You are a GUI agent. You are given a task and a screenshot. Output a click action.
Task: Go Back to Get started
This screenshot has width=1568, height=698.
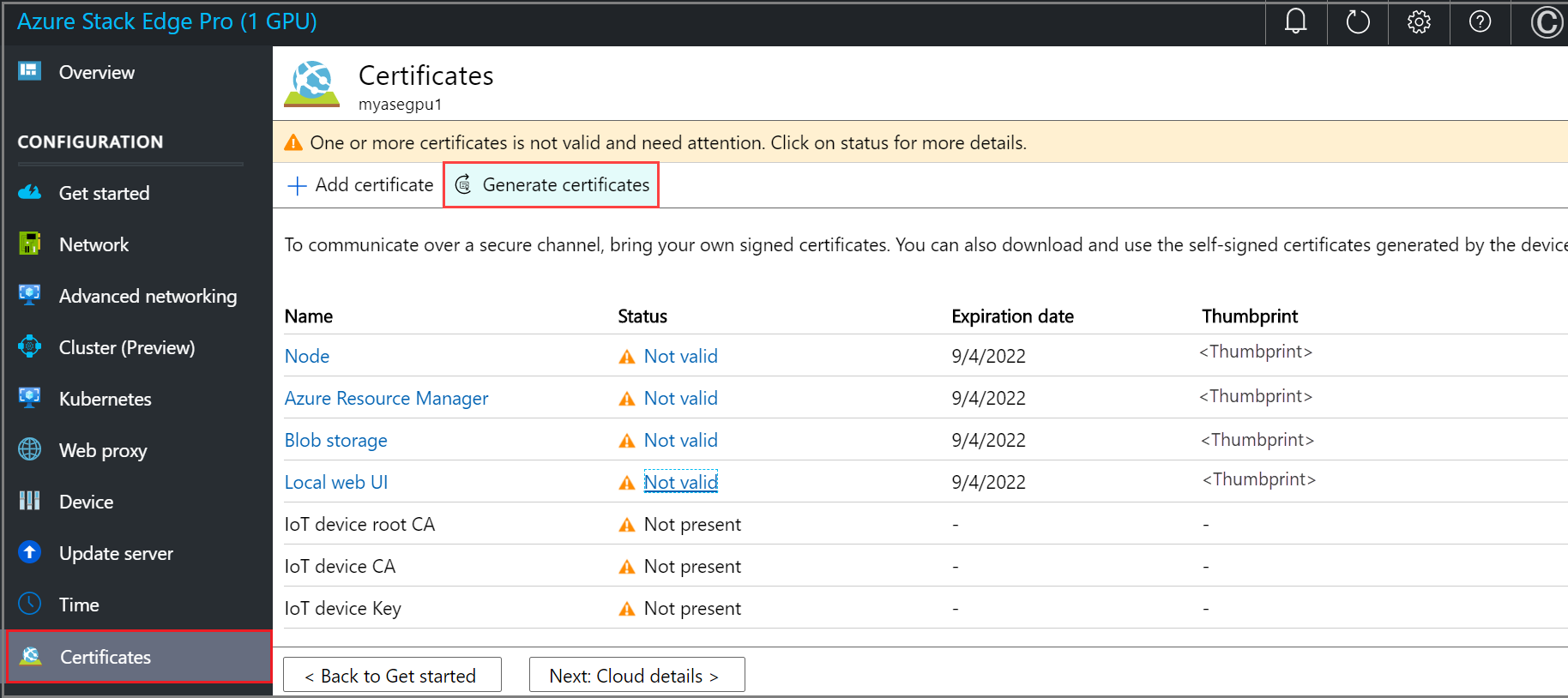coord(392,676)
